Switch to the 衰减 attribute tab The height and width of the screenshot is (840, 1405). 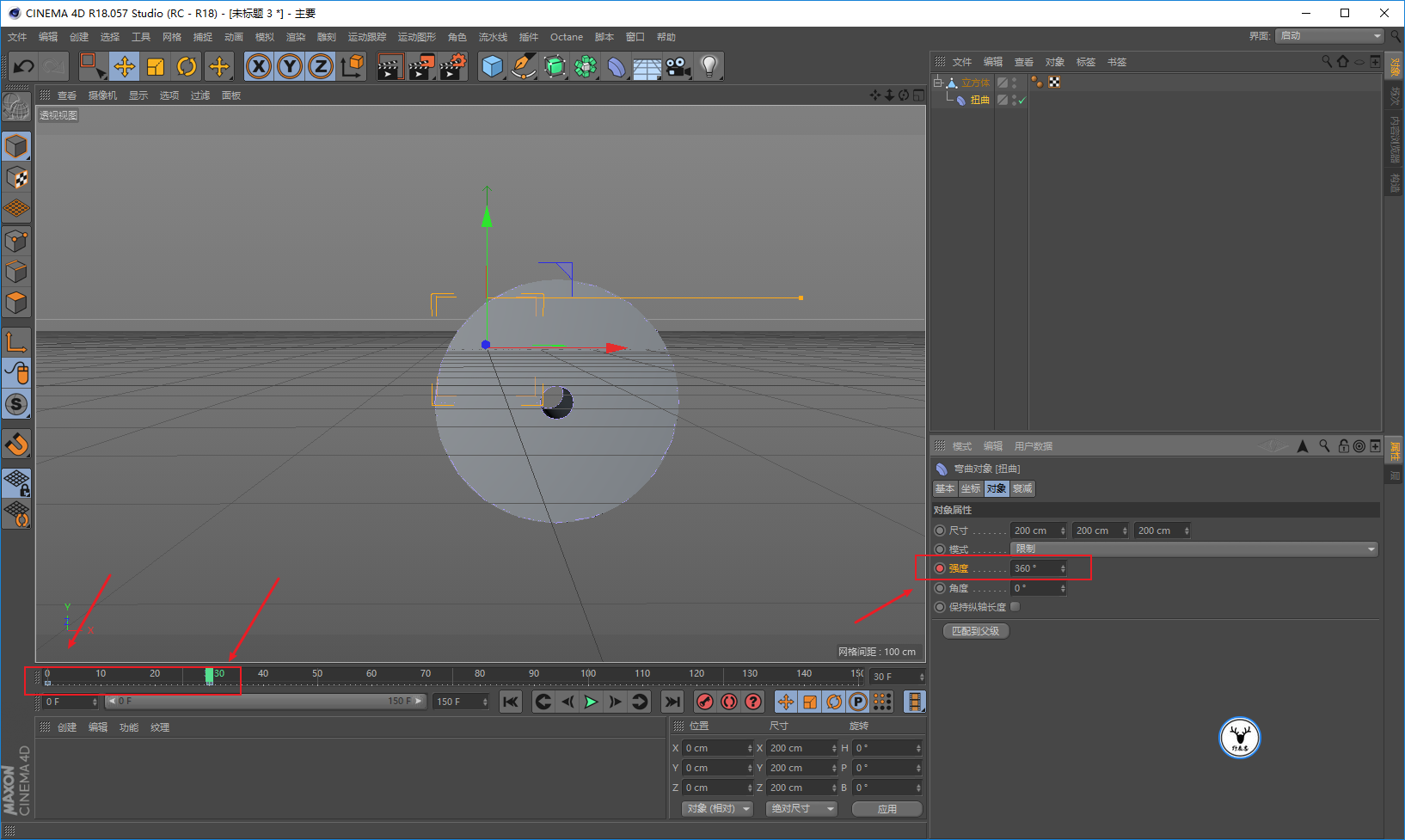pos(1022,488)
